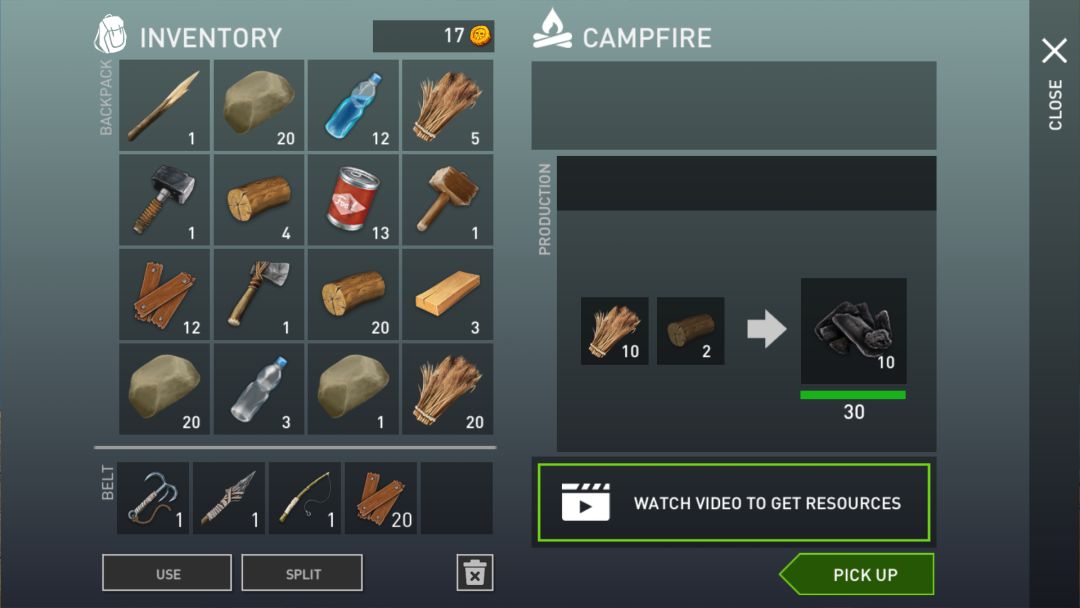Screen dimensions: 1080x608
Task: Click the USE button
Action: pos(167,573)
